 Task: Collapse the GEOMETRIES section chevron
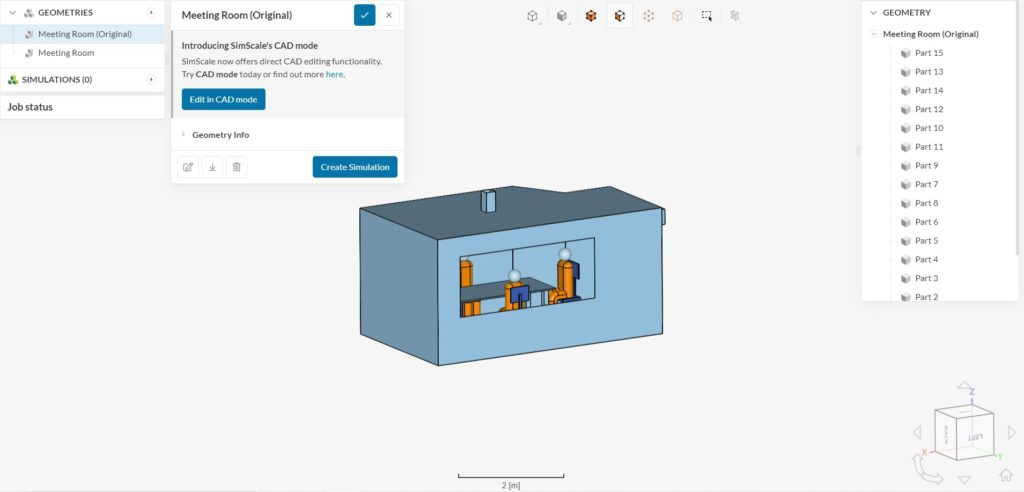coord(12,12)
